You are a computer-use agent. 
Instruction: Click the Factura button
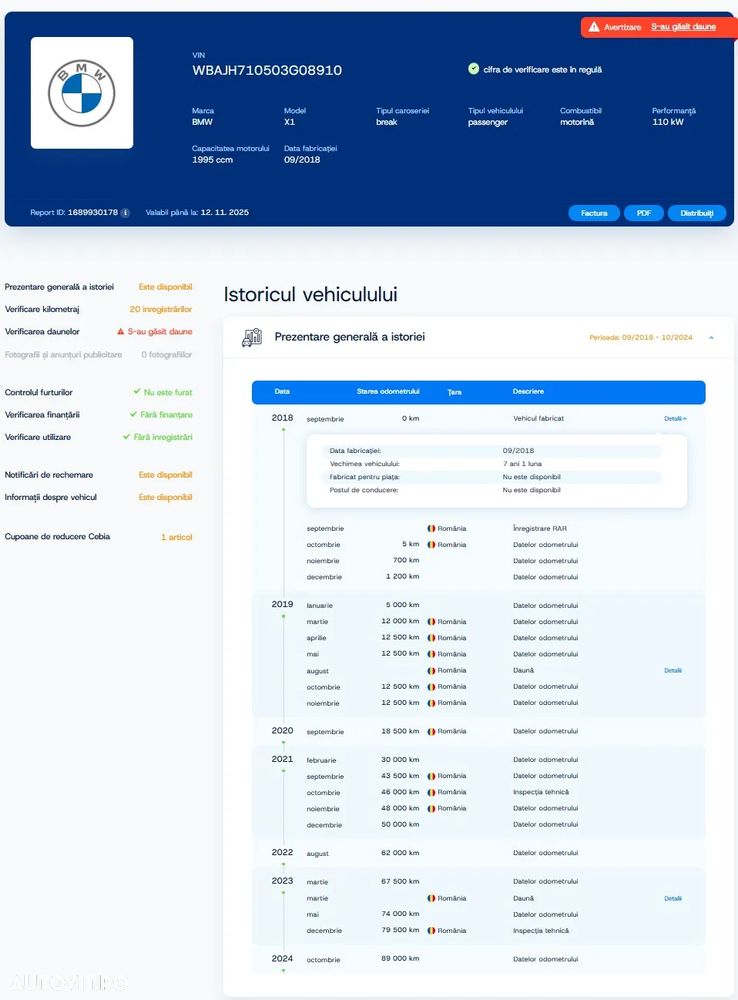(594, 213)
